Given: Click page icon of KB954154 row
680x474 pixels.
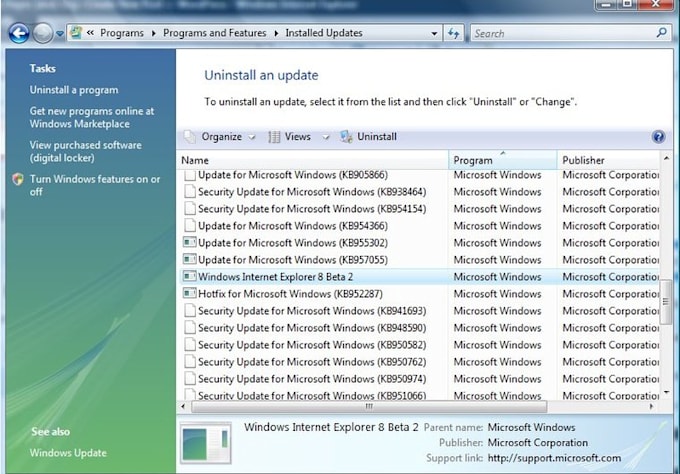Looking at the screenshot, I should [190, 208].
